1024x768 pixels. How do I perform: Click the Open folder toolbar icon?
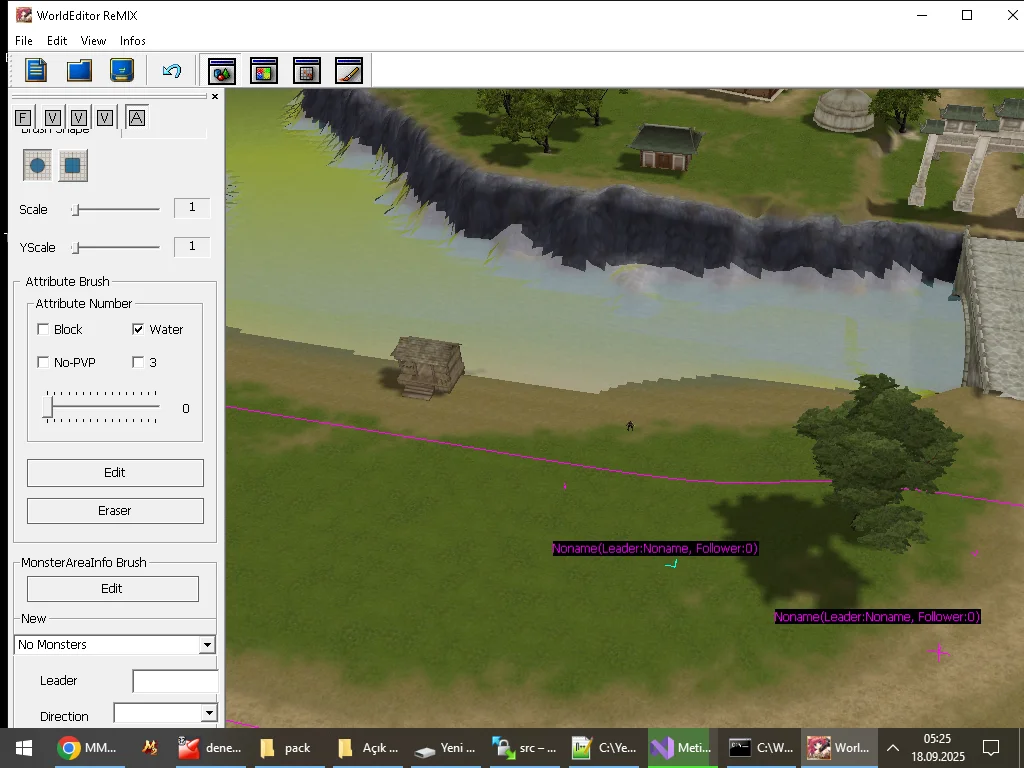click(79, 70)
